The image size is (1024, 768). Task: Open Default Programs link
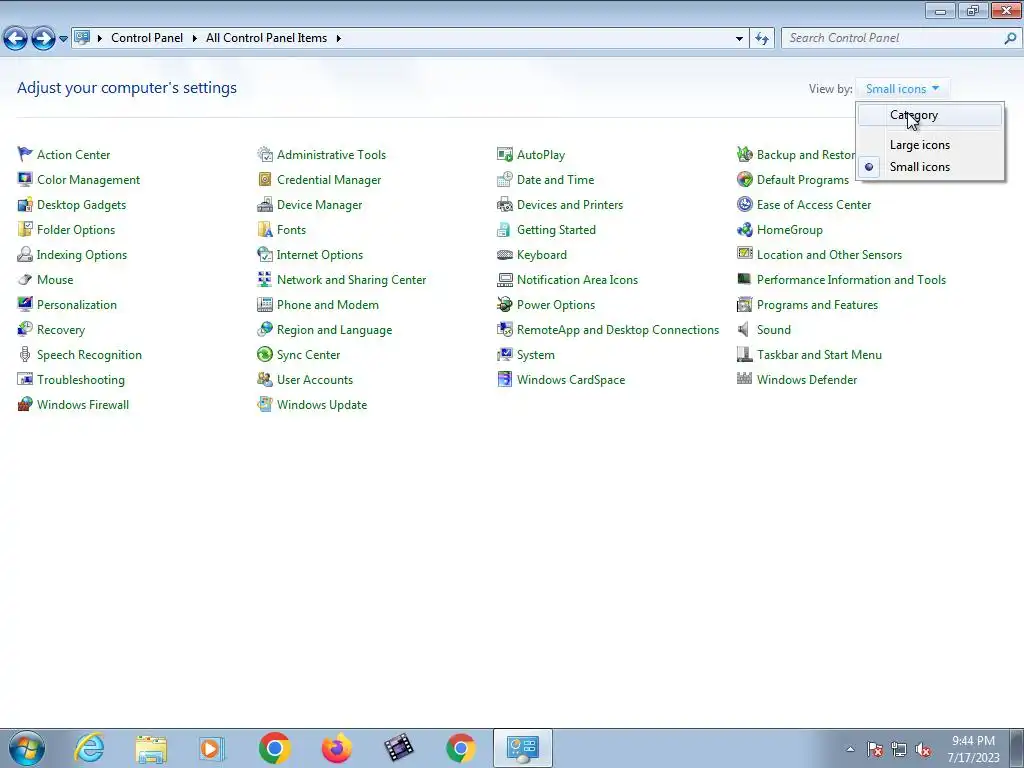pos(803,180)
